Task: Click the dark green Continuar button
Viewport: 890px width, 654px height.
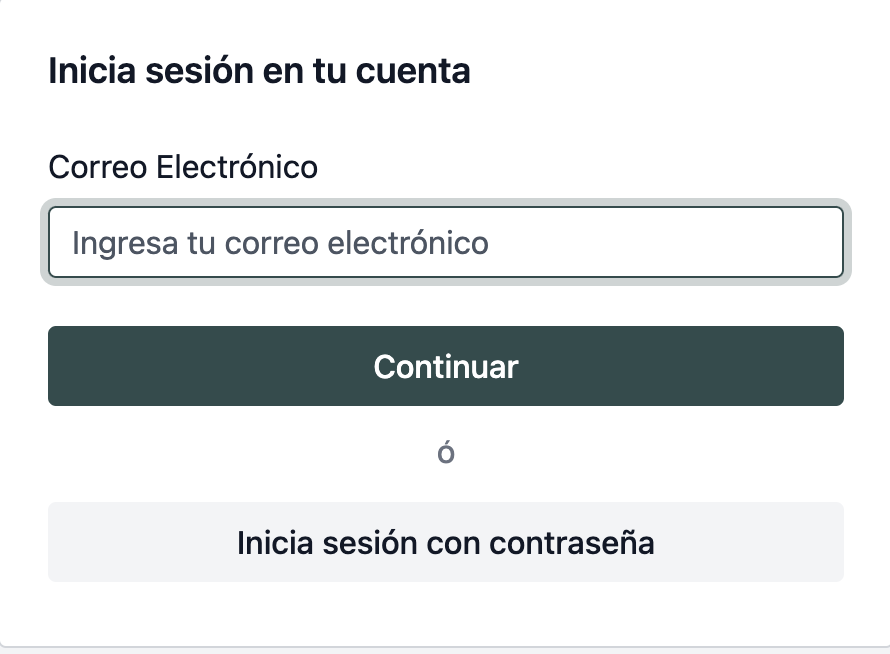Action: (445, 366)
